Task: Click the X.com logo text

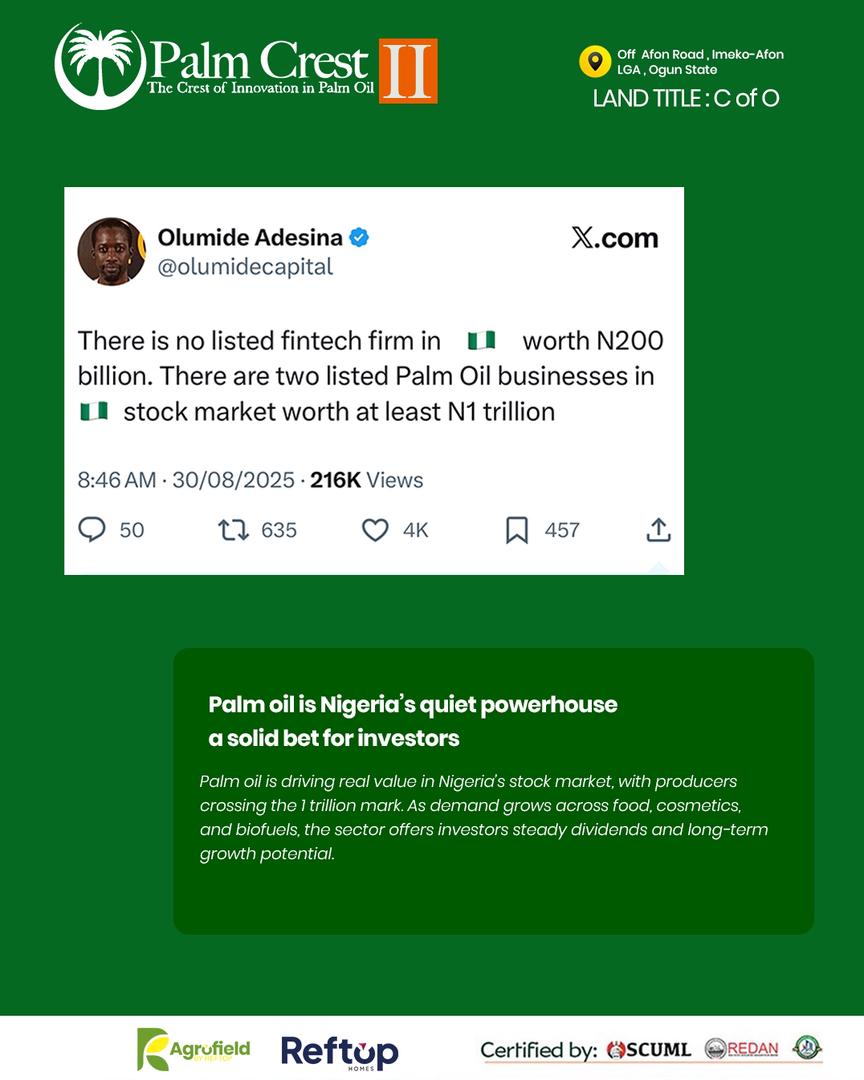Action: pyautogui.click(x=615, y=238)
